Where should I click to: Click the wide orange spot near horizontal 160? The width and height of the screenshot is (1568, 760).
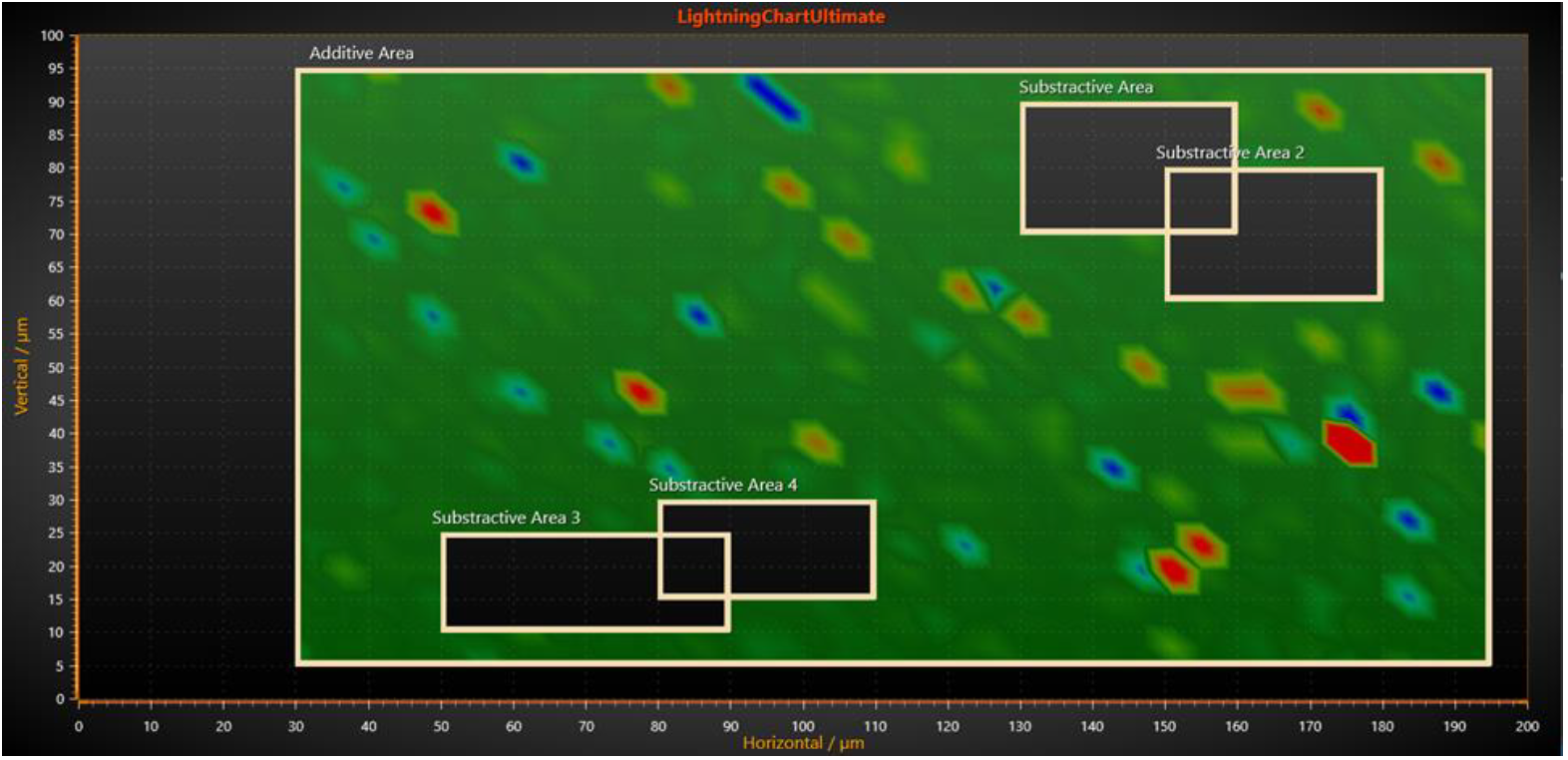click(x=1246, y=391)
